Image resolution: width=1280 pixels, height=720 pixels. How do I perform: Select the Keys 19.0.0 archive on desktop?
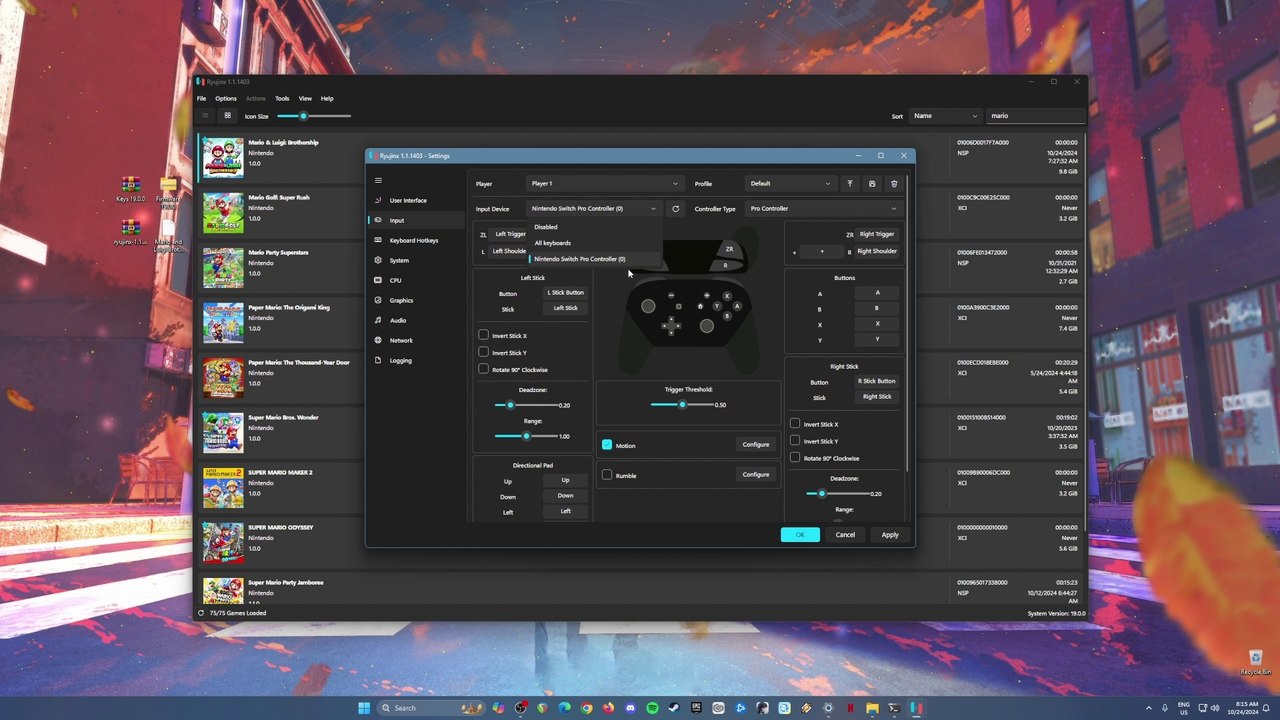pyautogui.click(x=130, y=189)
